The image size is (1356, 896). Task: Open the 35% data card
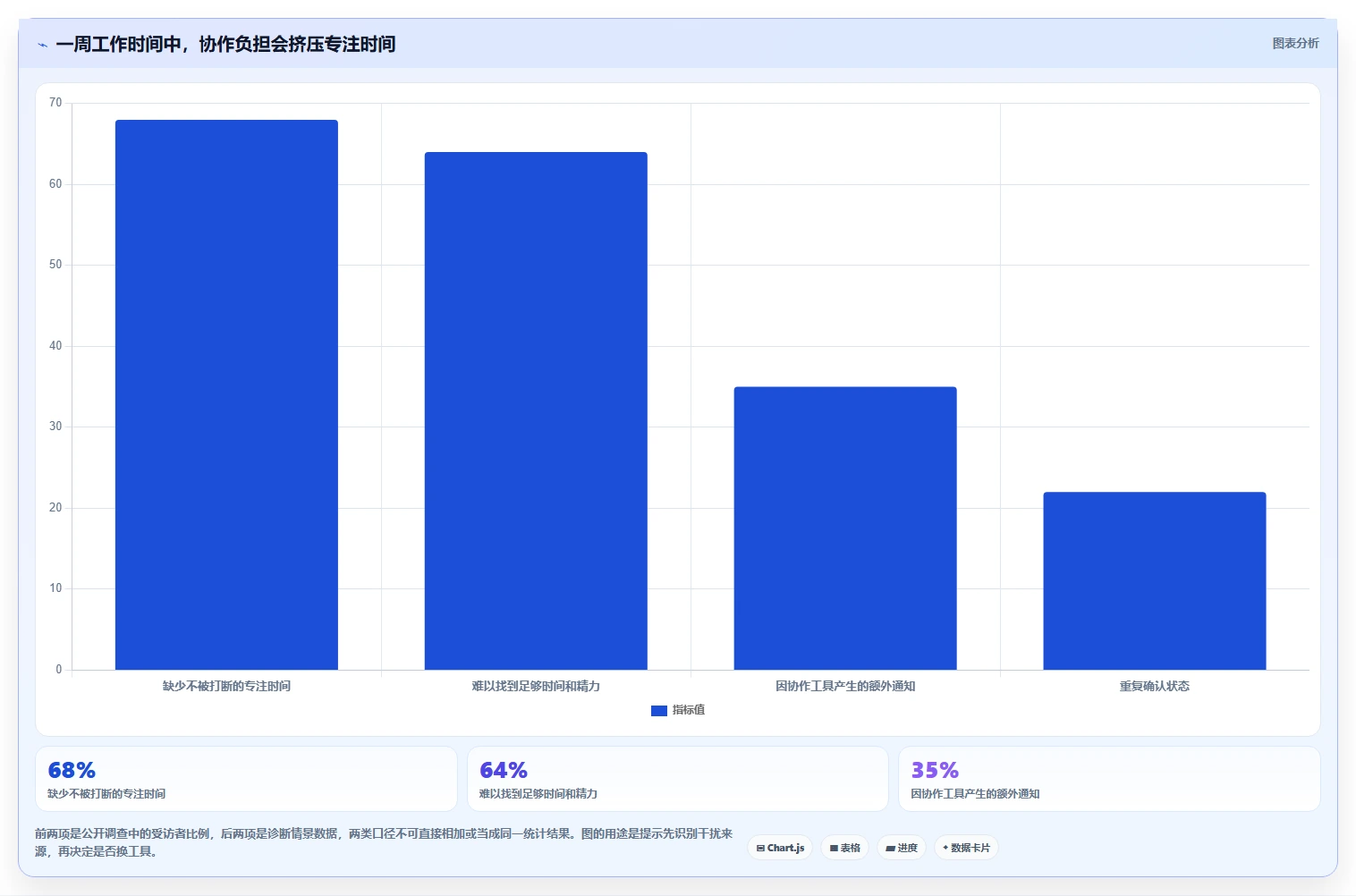[x=1109, y=779]
